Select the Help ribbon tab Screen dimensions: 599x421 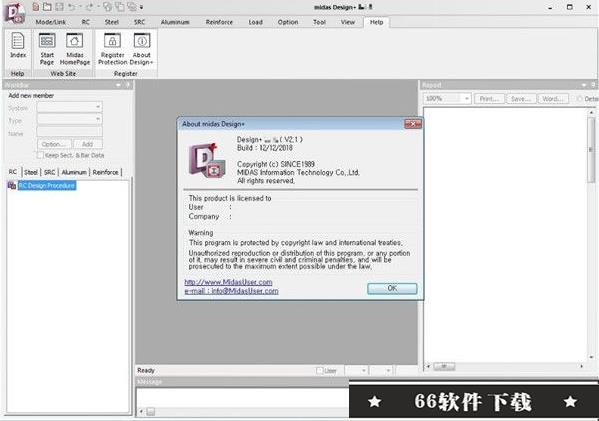point(376,22)
